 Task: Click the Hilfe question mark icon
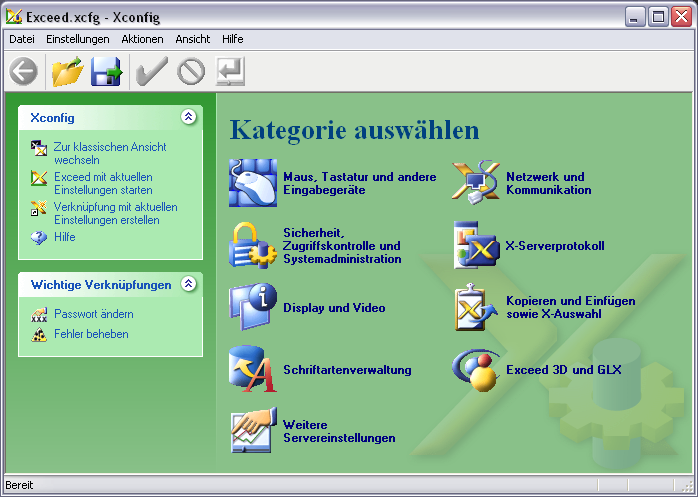coord(39,237)
